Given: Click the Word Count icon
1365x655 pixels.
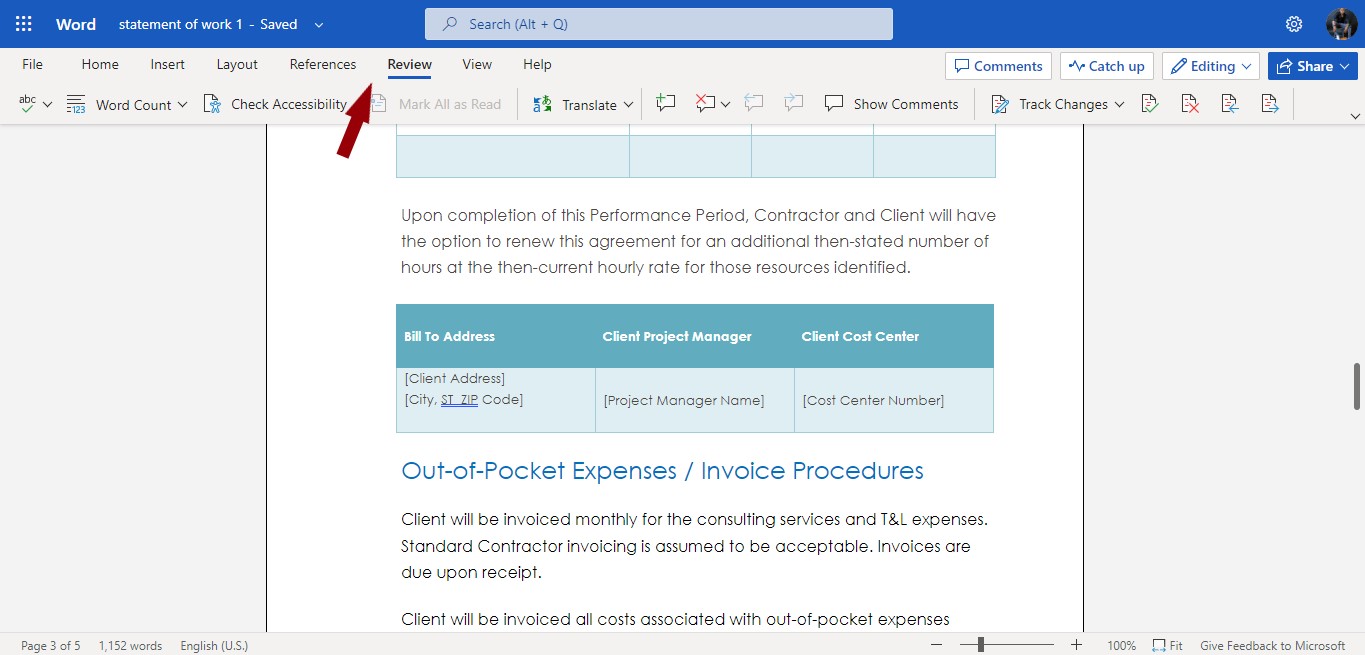Looking at the screenshot, I should pyautogui.click(x=76, y=103).
